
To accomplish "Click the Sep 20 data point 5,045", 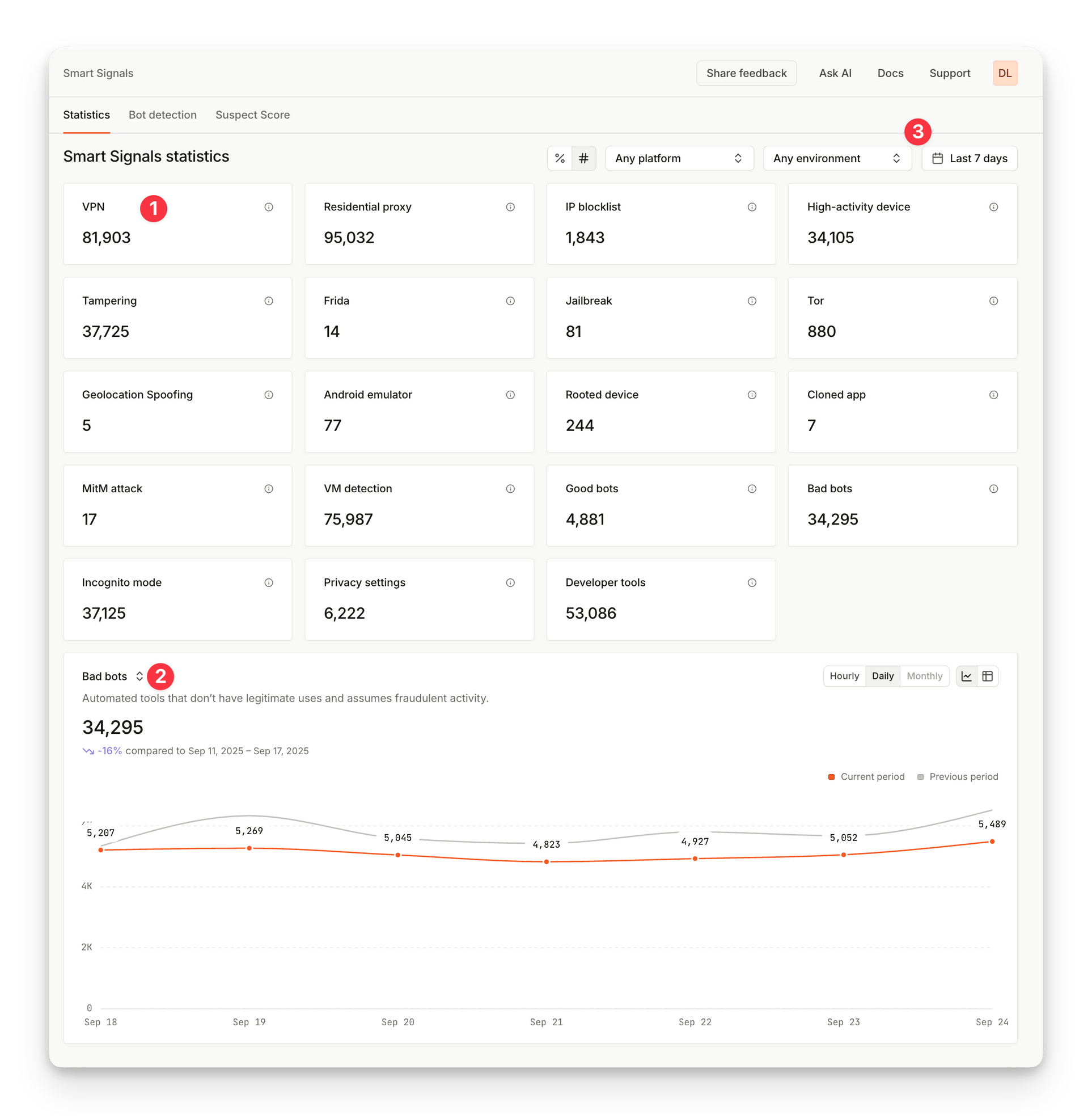I will click(397, 855).
